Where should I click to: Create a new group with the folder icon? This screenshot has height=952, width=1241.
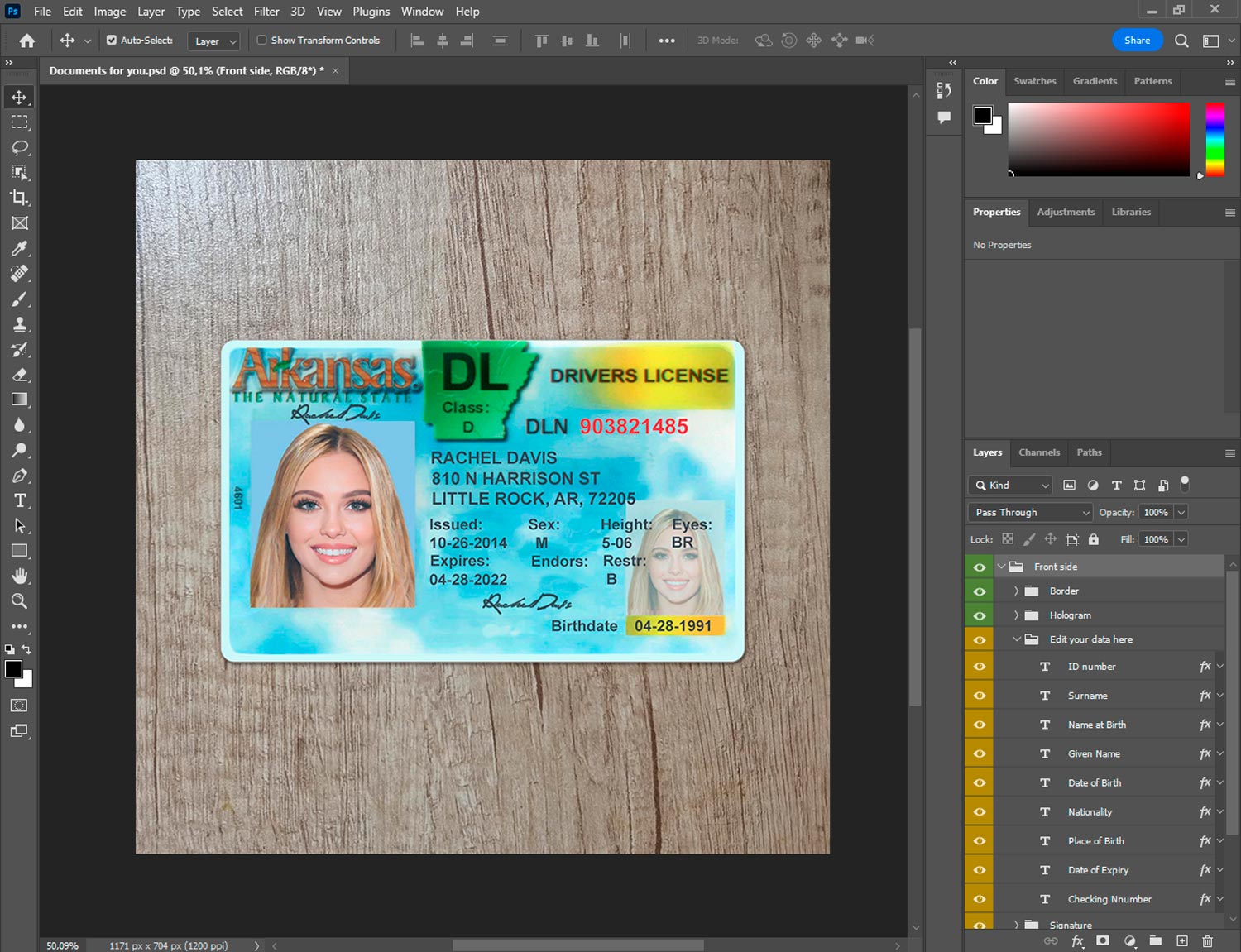(1155, 941)
